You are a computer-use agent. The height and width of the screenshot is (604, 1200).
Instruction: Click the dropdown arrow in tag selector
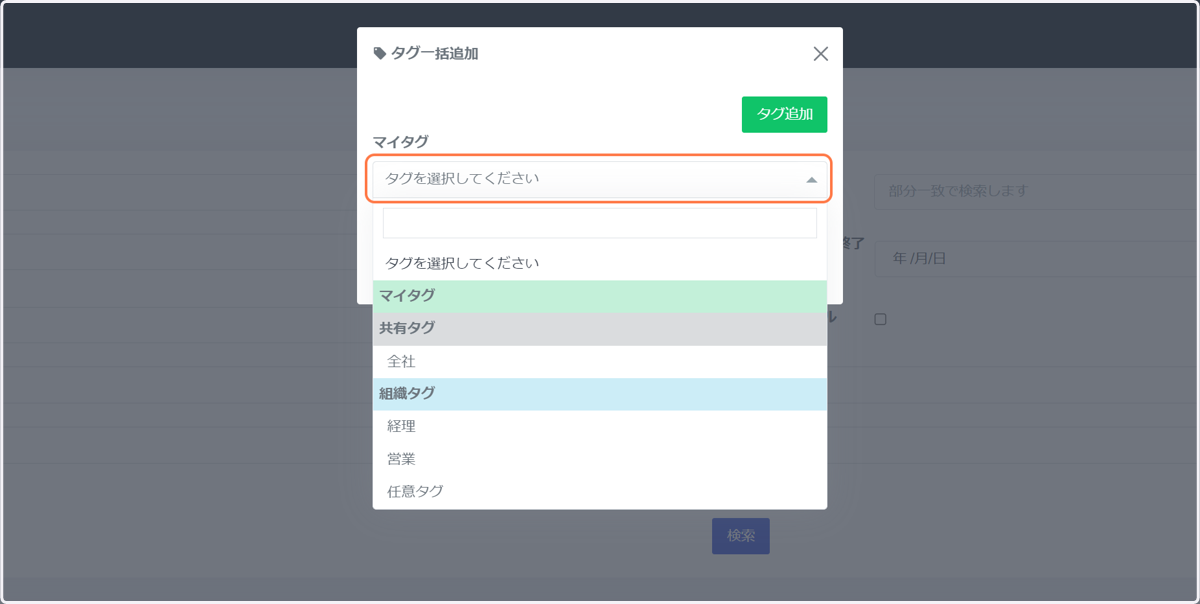(811, 180)
